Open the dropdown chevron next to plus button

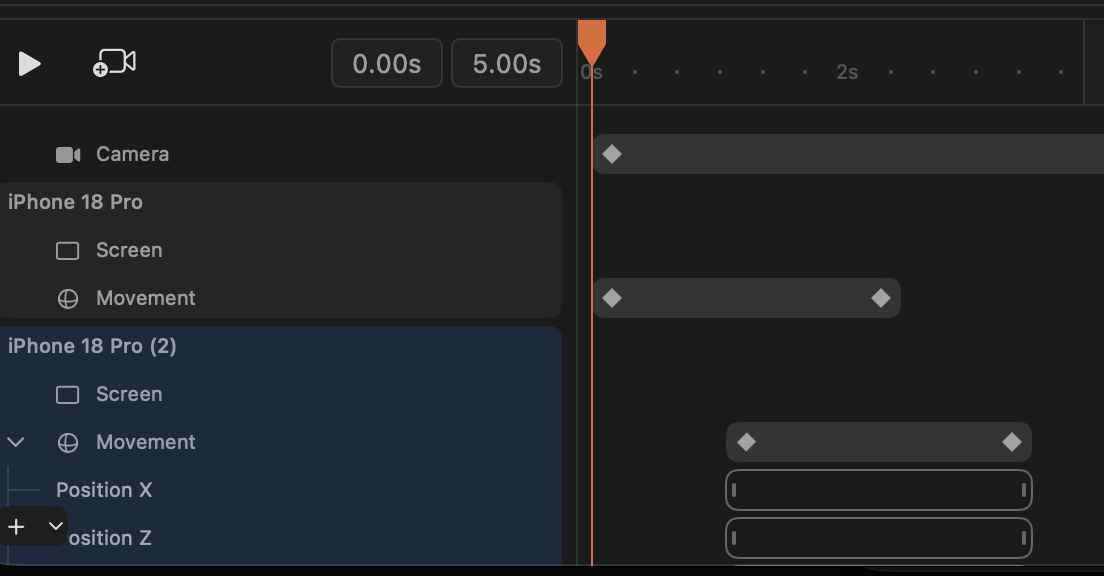[x=56, y=526]
